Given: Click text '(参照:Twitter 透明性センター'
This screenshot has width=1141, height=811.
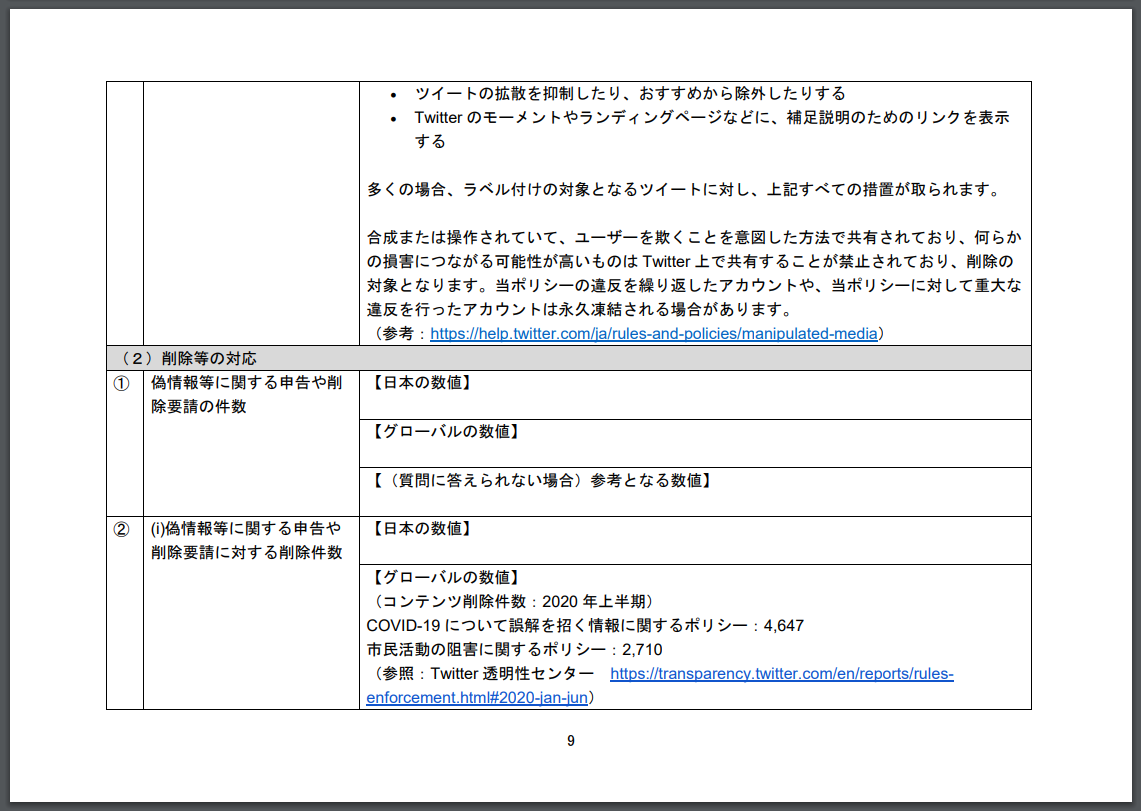Looking at the screenshot, I should [481, 674].
